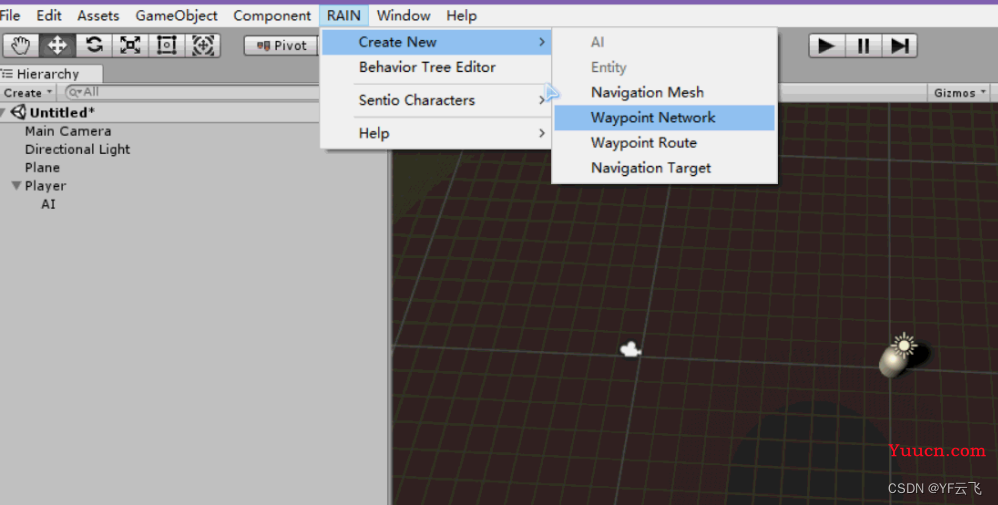Select the Rotate tool
This screenshot has width=998, height=505.
click(x=94, y=45)
